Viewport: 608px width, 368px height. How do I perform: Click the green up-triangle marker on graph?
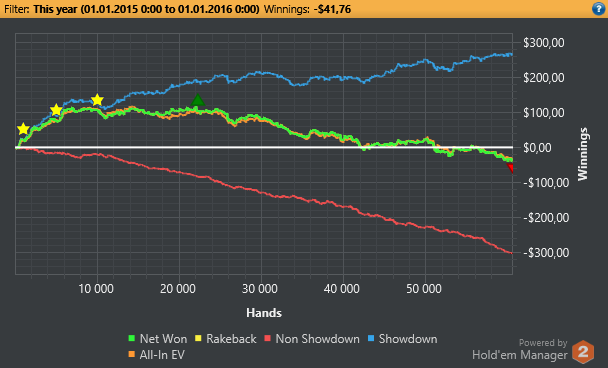click(198, 100)
